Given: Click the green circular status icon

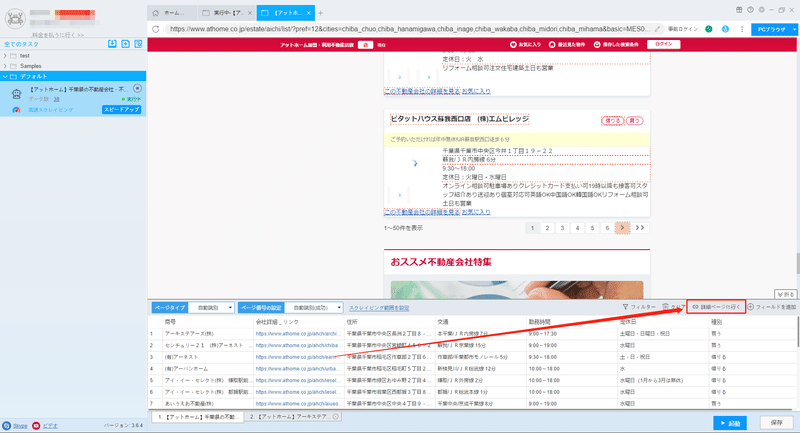Looking at the screenshot, I should [709, 29].
